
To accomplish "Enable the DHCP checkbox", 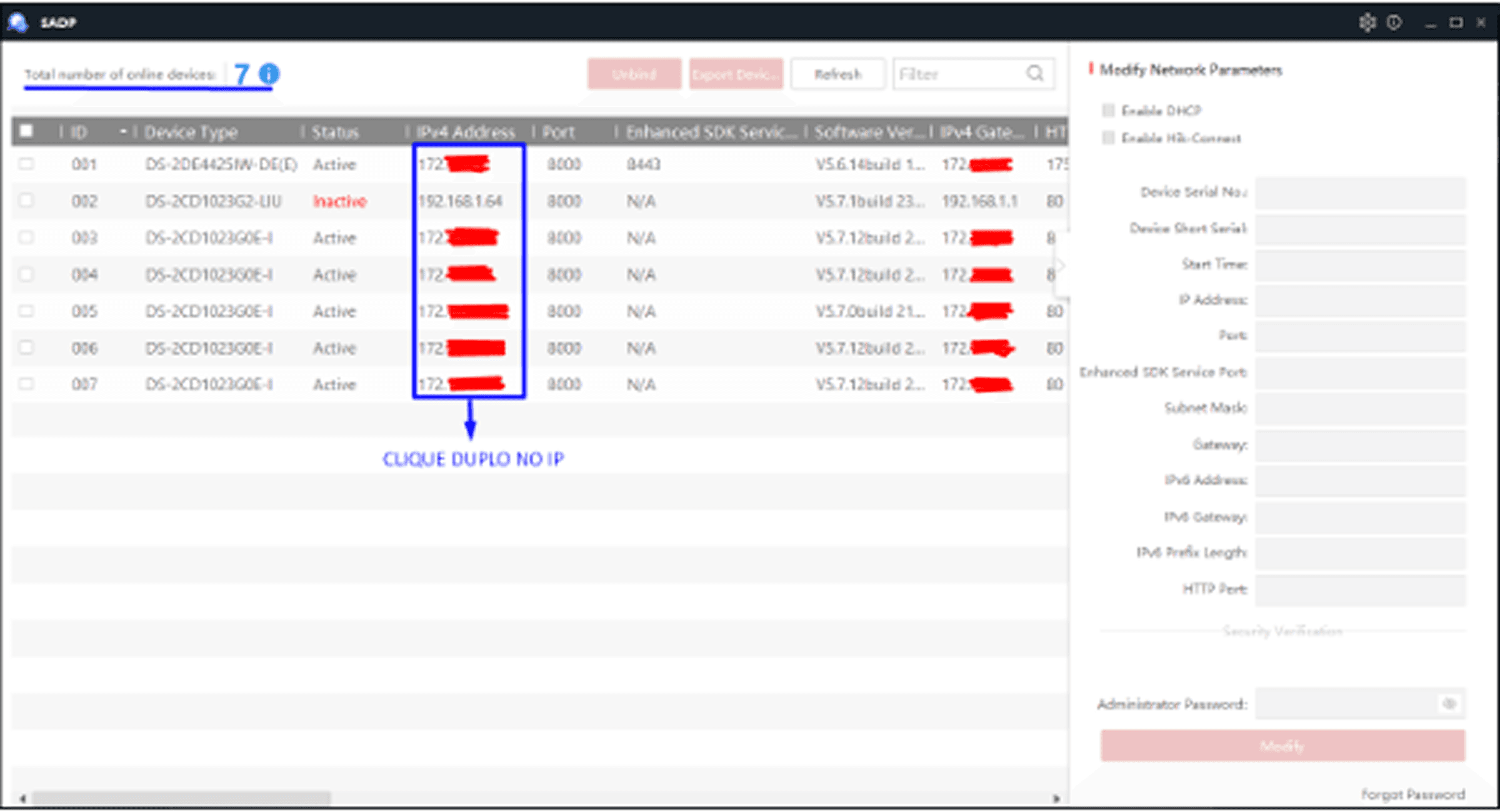I will coord(1108,111).
